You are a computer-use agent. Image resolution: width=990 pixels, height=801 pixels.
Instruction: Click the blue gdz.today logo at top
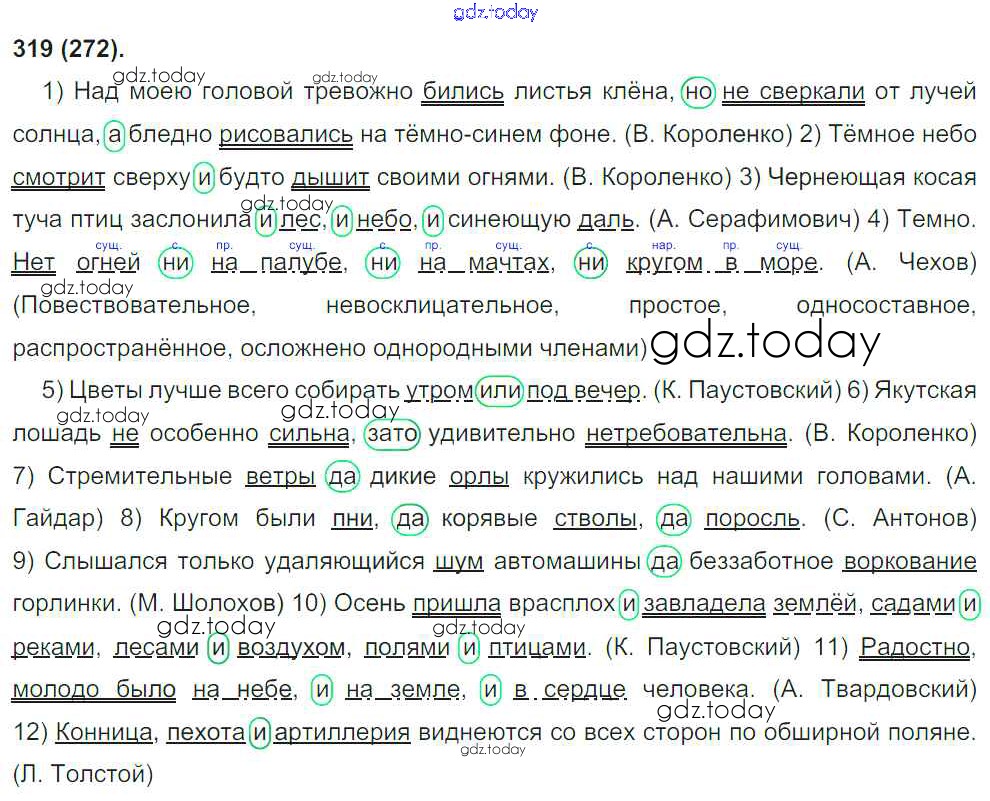tap(495, 12)
